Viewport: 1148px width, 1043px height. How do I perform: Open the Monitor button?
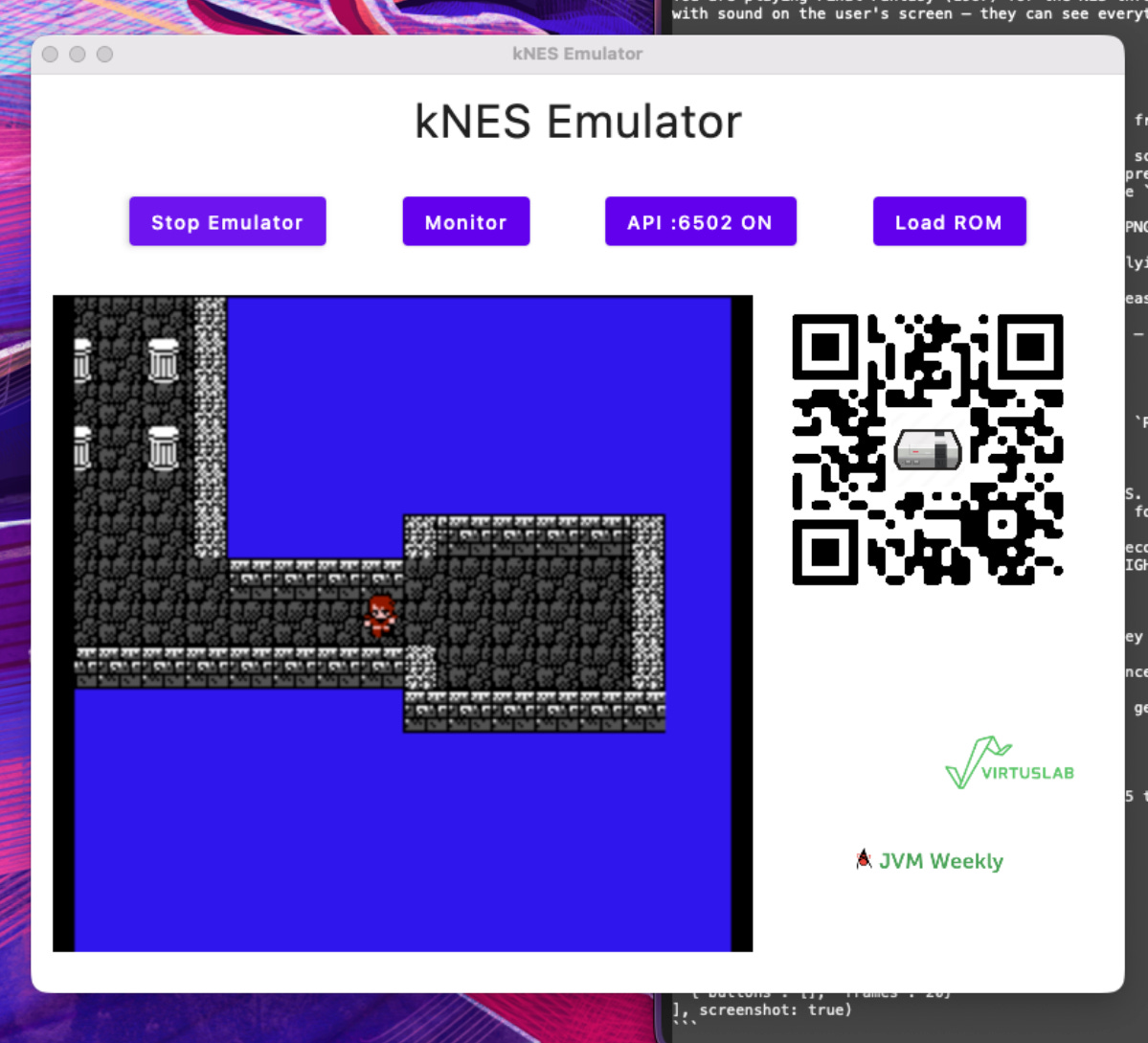[465, 221]
